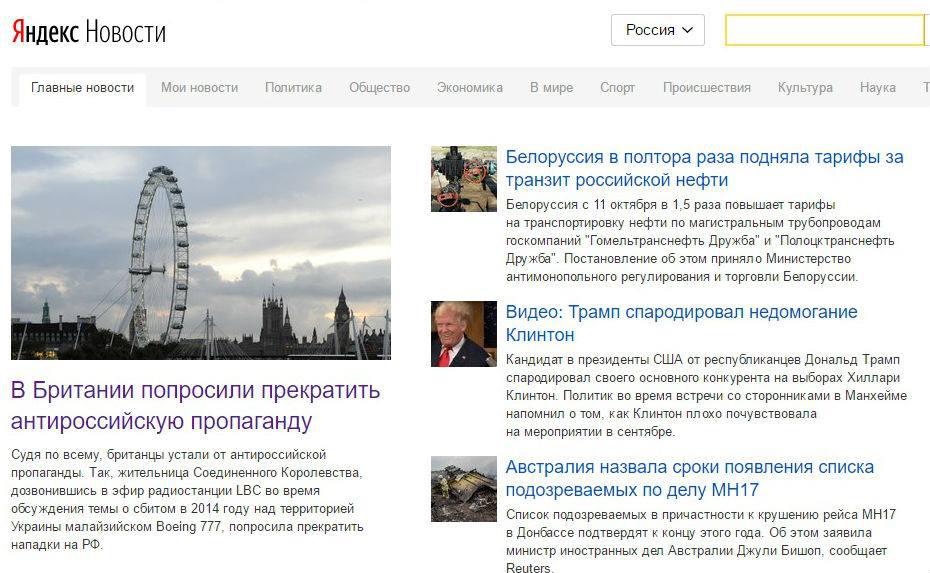Open the Экономика tab
This screenshot has height=573, width=930.
coord(470,88)
